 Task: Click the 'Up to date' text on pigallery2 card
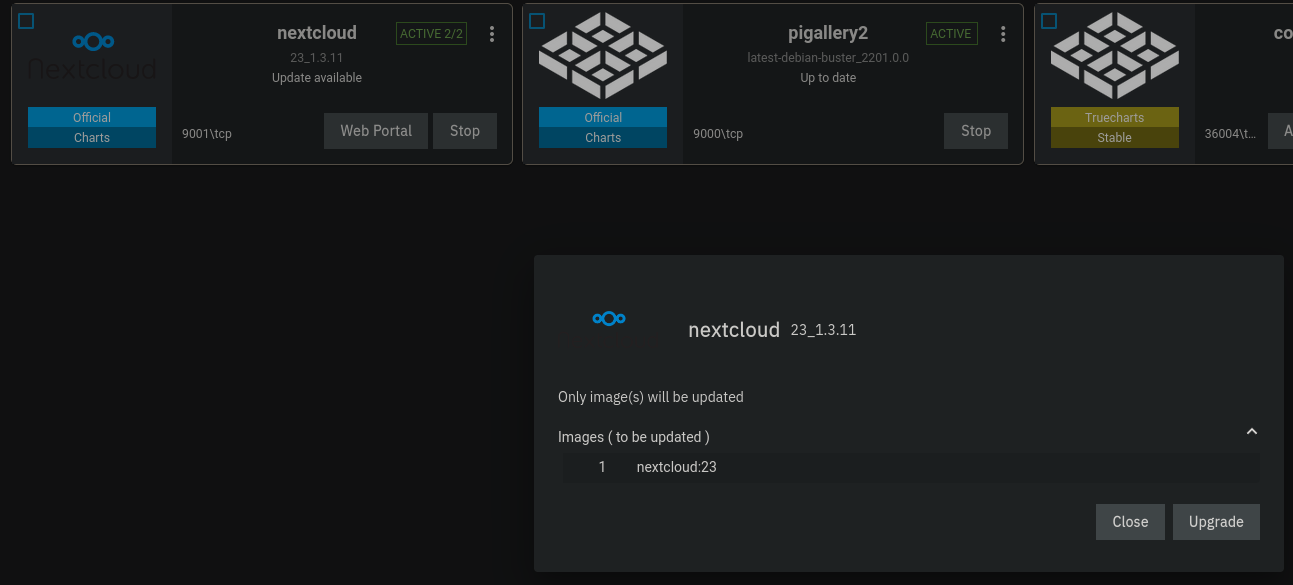pyautogui.click(x=828, y=78)
